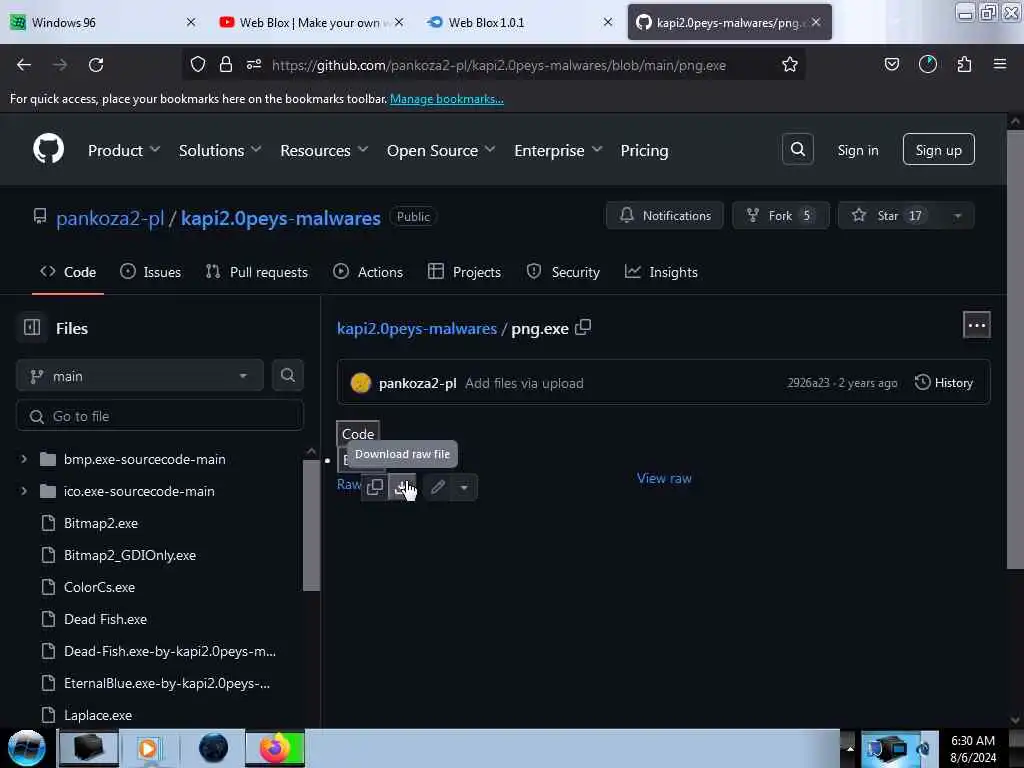Expand the bmp.exe-sourcecode-main folder
This screenshot has width=1024, height=768.
click(24, 459)
